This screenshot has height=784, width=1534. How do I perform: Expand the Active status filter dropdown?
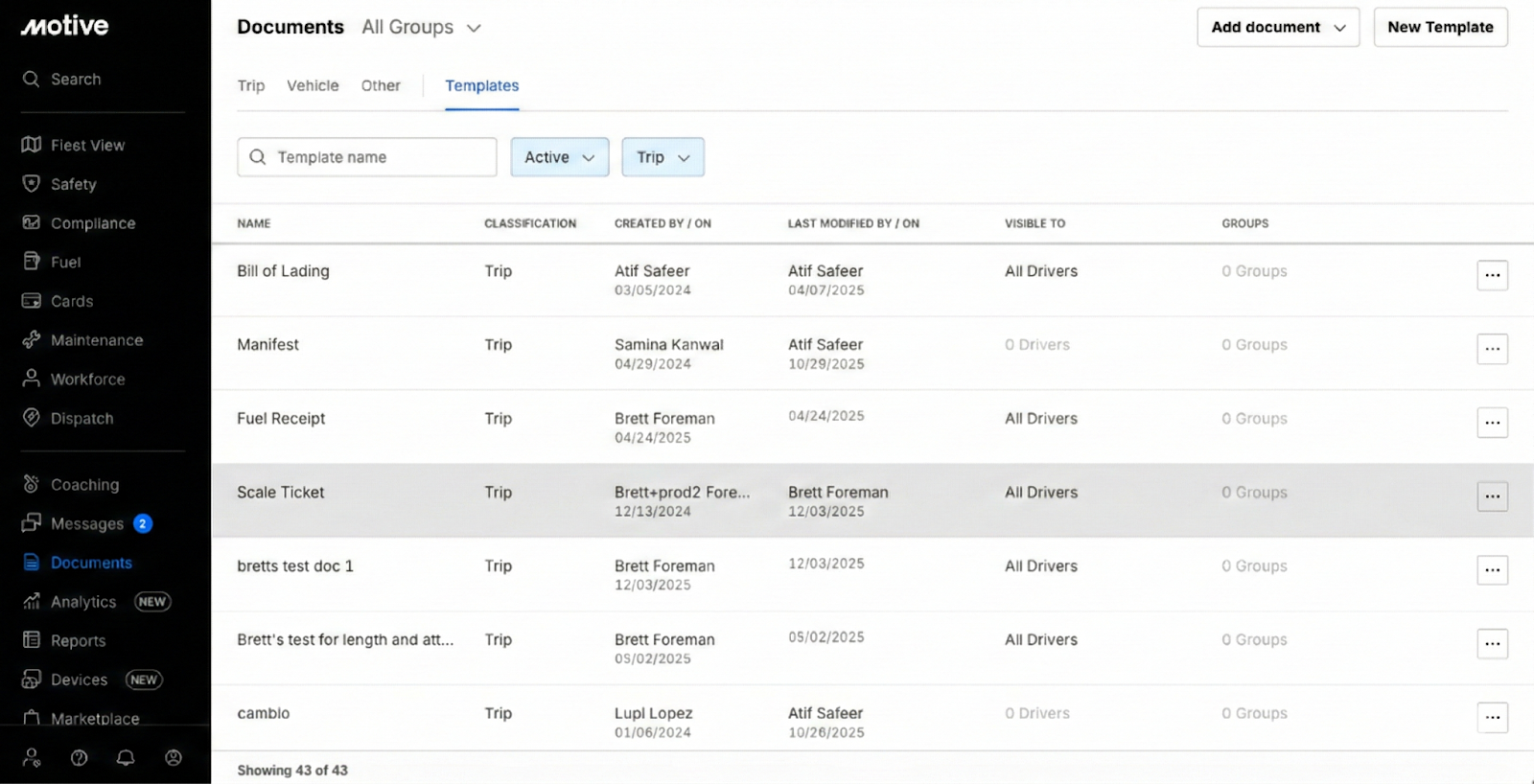point(559,157)
